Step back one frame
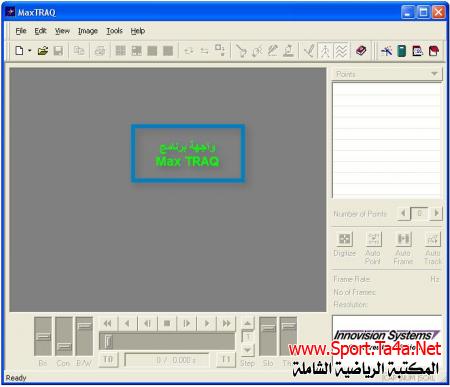The image size is (450, 387). [x=147, y=323]
